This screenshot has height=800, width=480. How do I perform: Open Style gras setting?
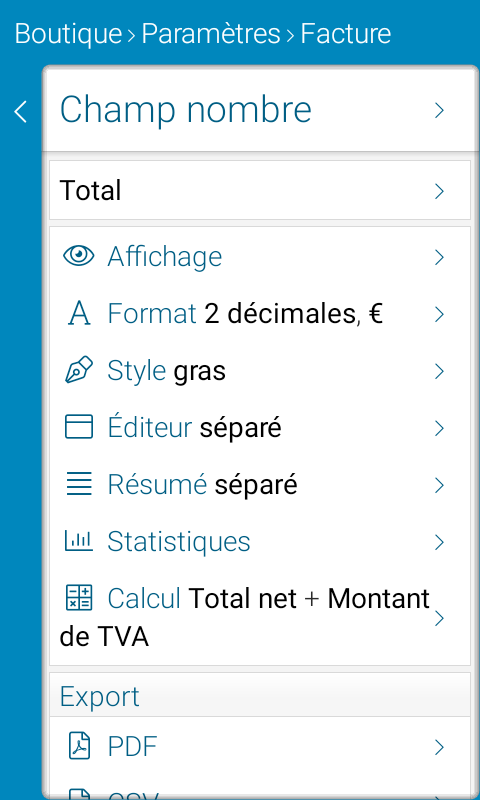tap(260, 371)
